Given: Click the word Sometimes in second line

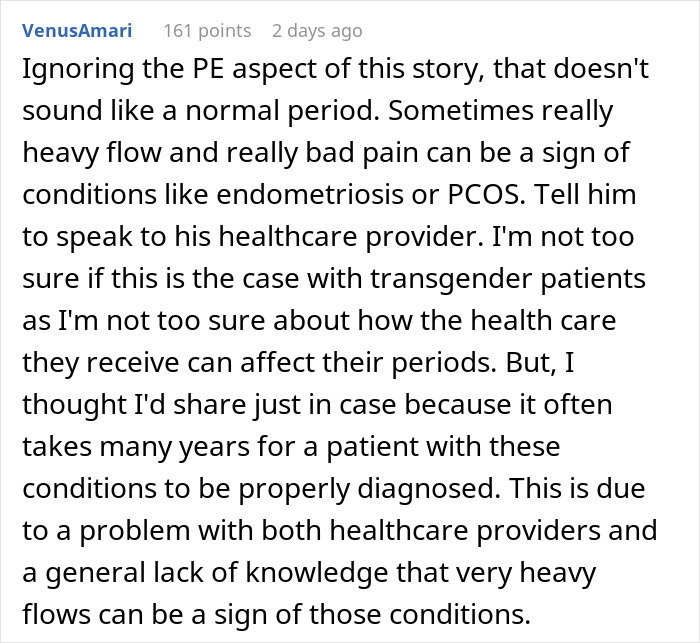Looking at the screenshot, I should 461,111.
